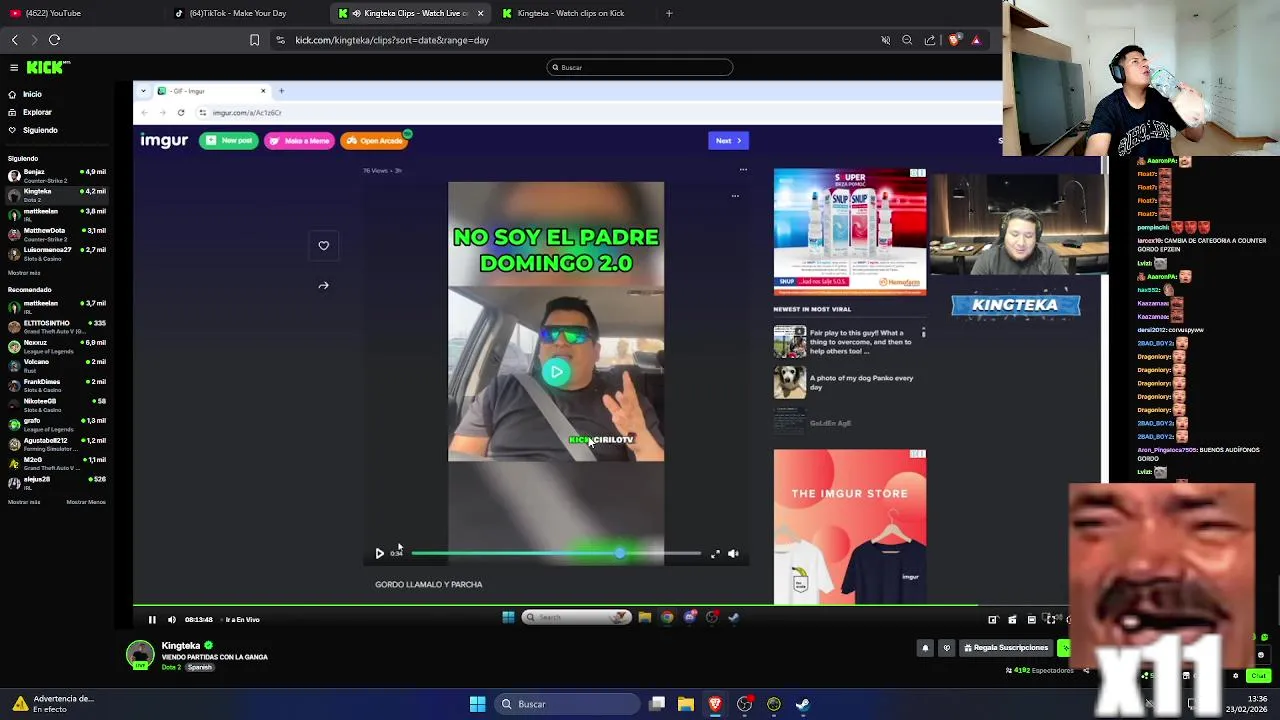Bookmark this page in the address bar

click(254, 40)
